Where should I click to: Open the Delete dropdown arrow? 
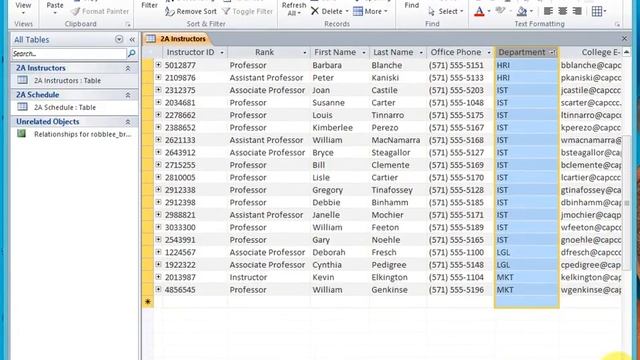coord(347,11)
